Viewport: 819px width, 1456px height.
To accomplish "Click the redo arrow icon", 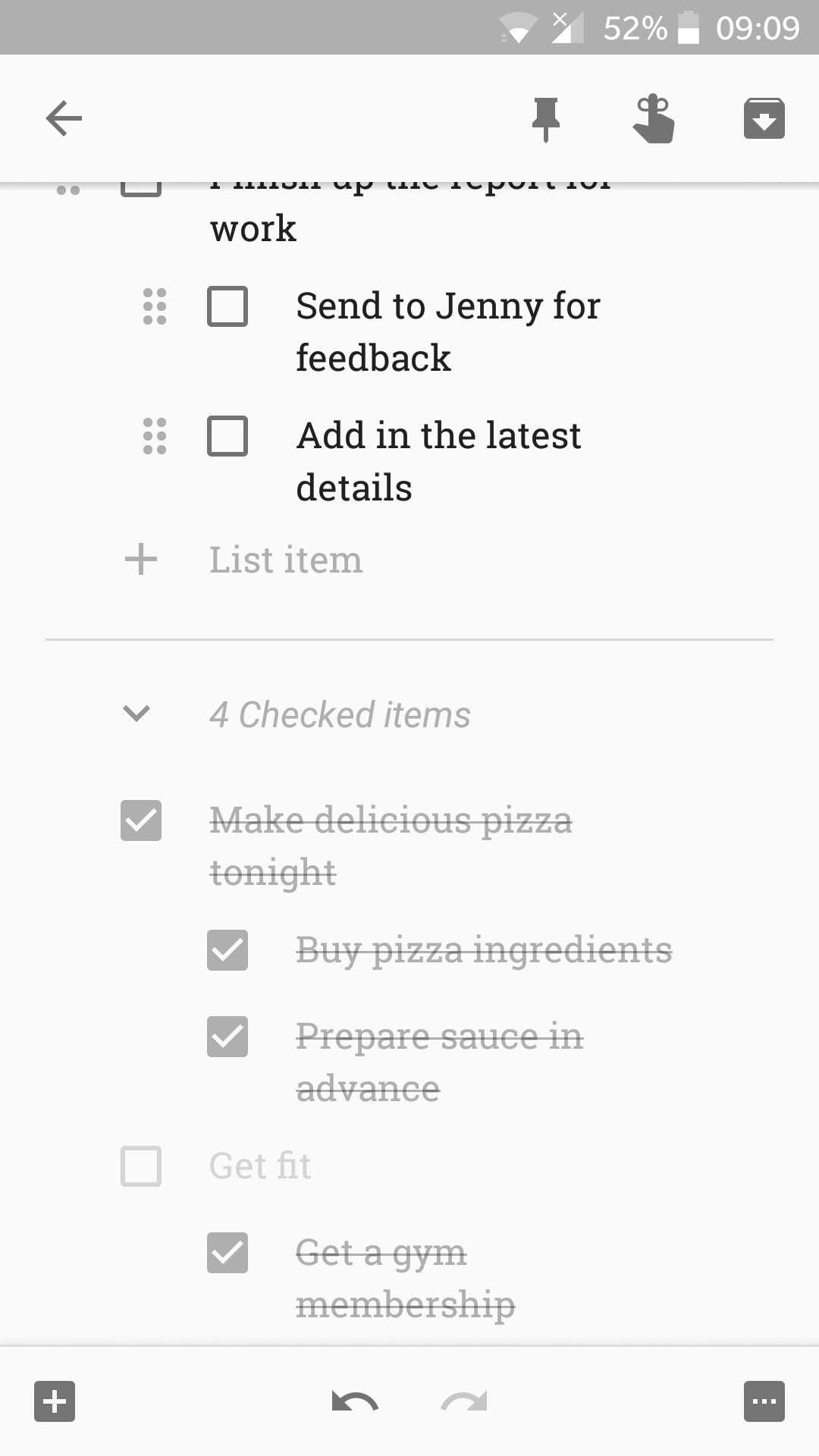I will pyautogui.click(x=464, y=1401).
